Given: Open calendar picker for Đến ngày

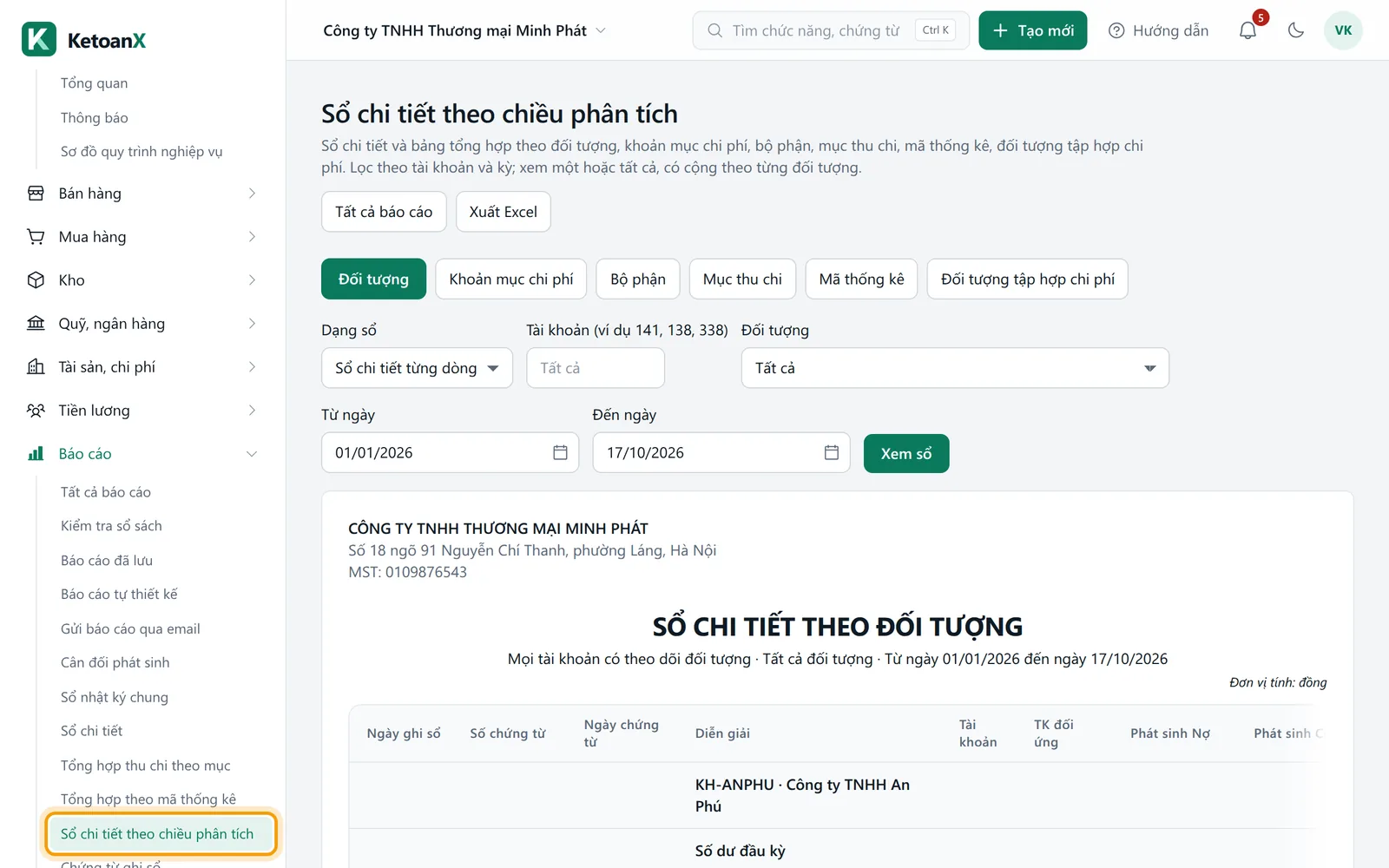Looking at the screenshot, I should coord(832,452).
